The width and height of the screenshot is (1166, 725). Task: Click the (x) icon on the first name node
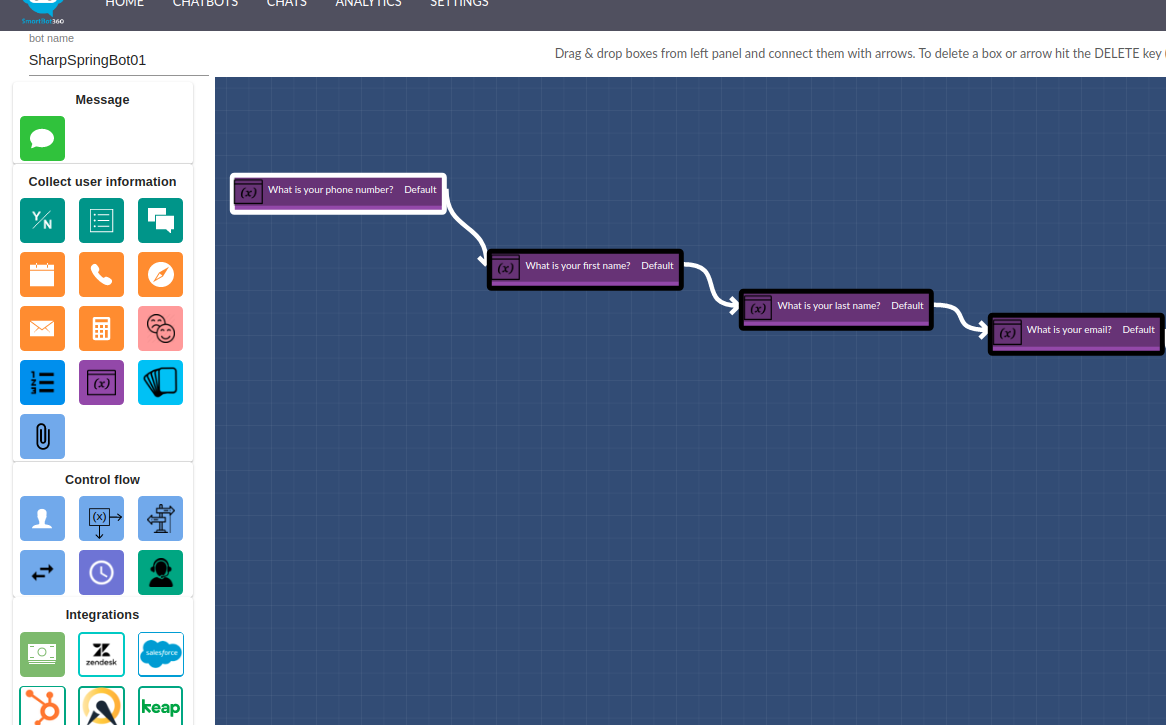pyautogui.click(x=506, y=268)
